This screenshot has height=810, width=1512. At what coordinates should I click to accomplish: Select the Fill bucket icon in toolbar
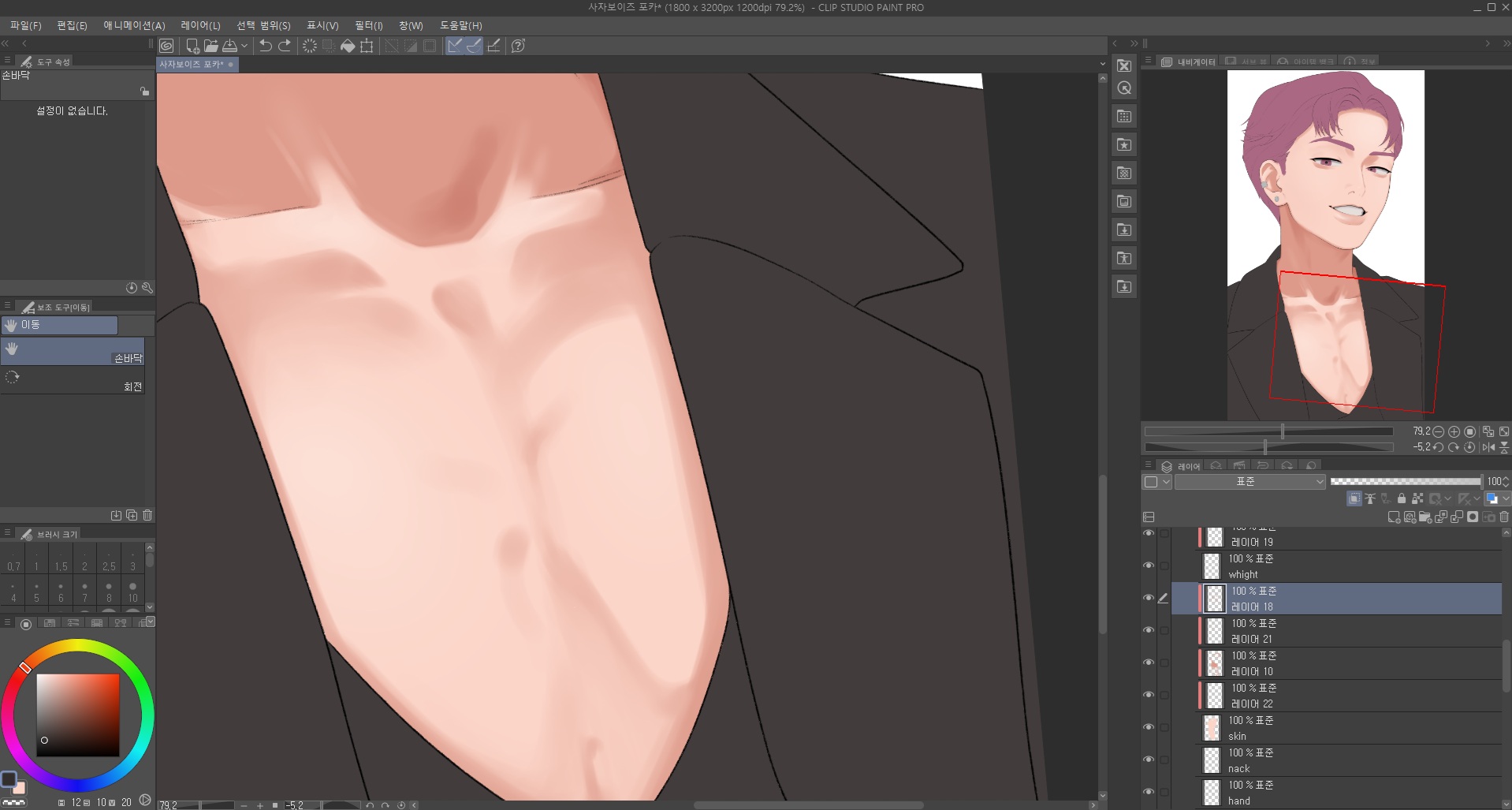point(348,46)
